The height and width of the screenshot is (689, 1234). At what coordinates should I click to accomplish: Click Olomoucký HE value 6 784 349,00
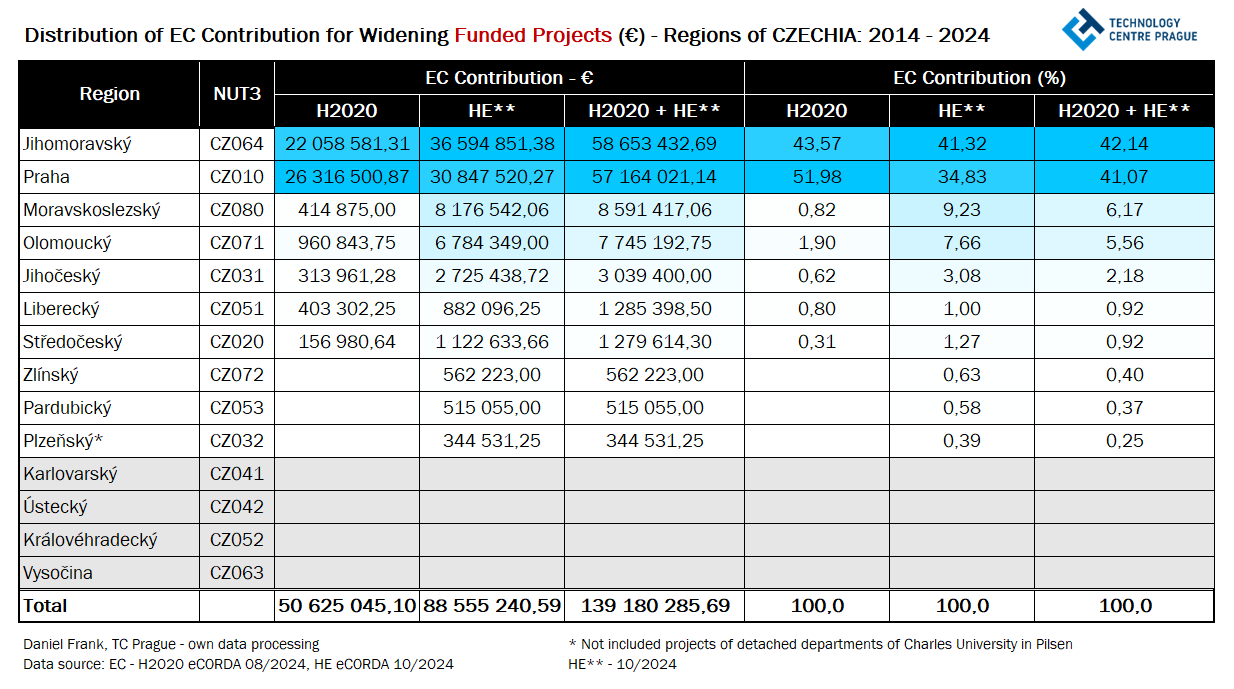tap(492, 243)
